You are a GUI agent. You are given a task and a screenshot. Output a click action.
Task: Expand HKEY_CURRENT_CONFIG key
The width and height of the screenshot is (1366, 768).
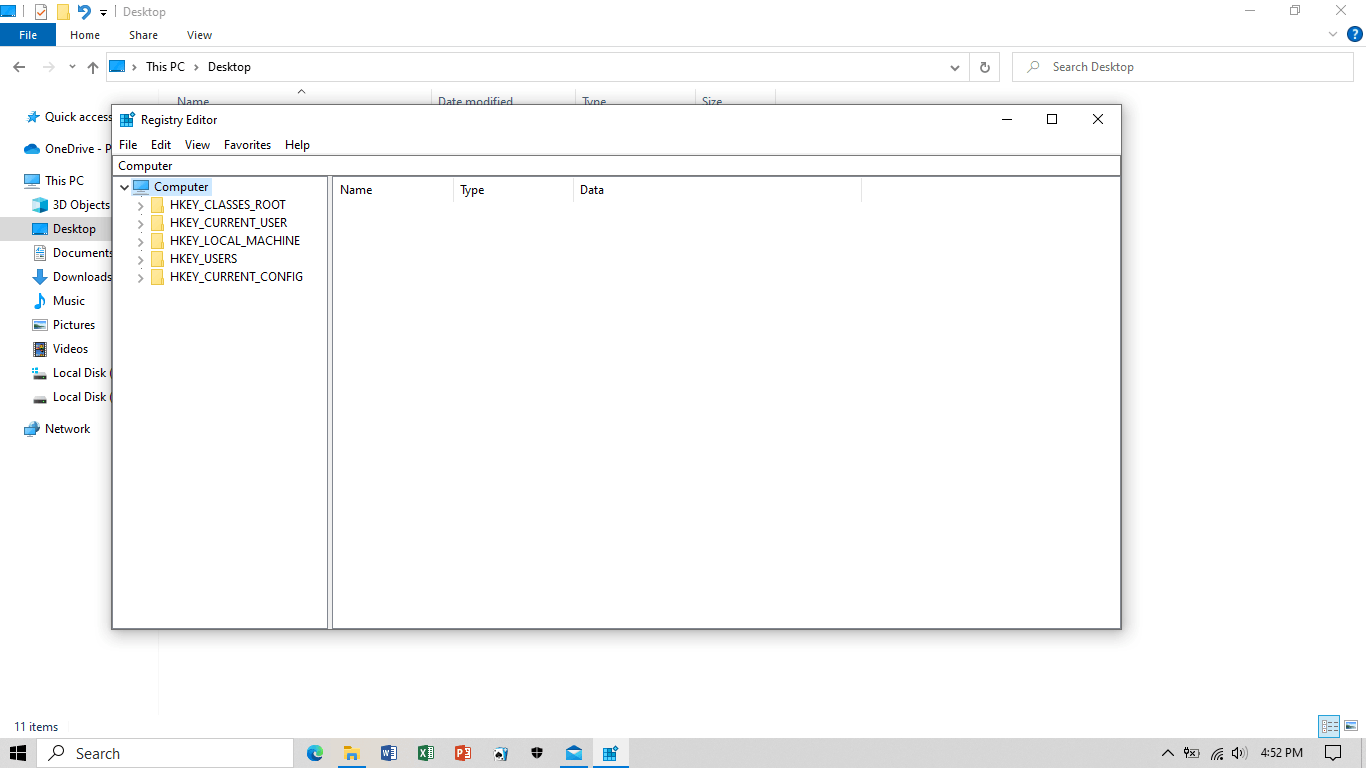click(141, 277)
